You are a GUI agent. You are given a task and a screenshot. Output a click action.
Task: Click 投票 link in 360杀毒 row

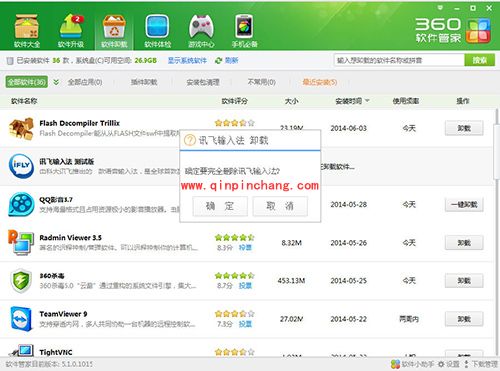tap(245, 286)
